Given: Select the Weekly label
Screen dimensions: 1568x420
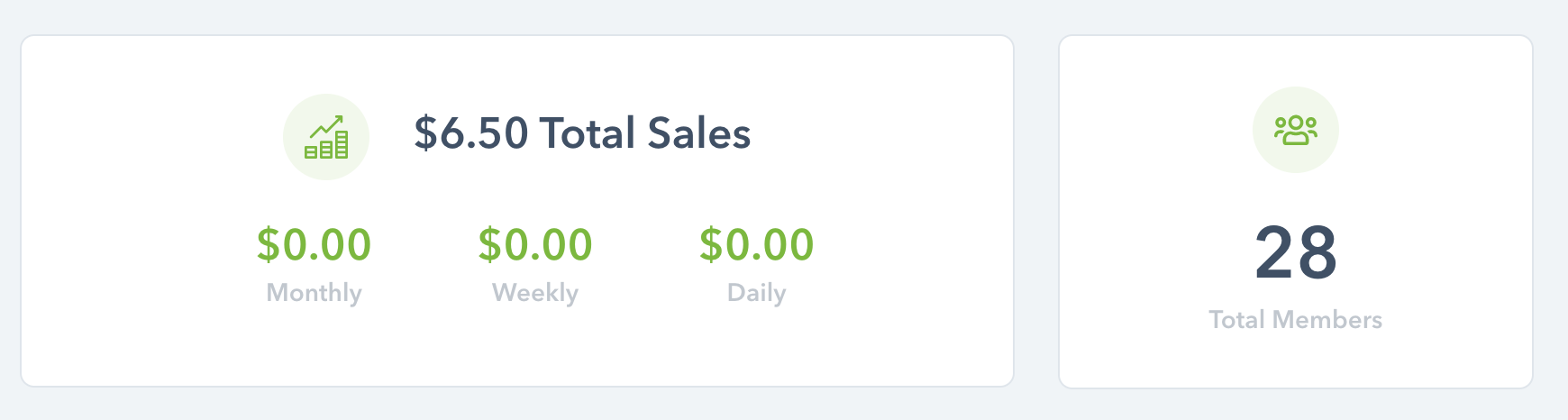Looking at the screenshot, I should tap(535, 293).
